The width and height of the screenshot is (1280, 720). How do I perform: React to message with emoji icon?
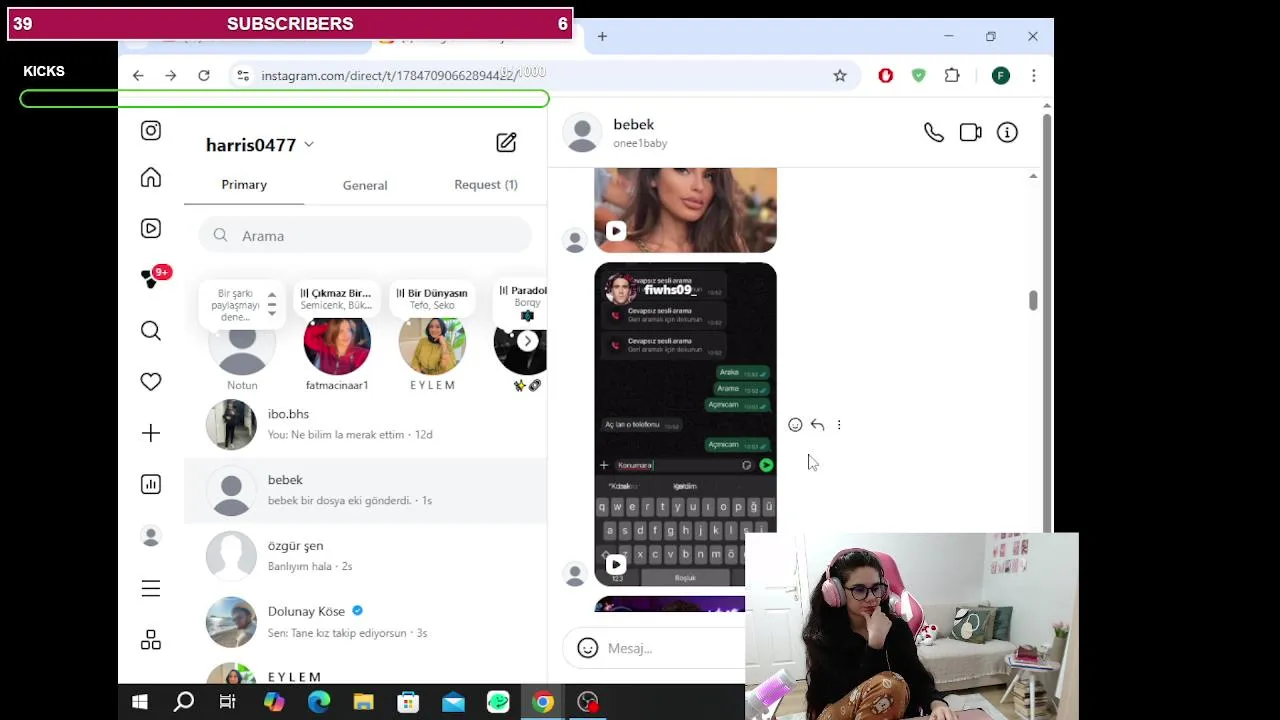click(x=795, y=425)
